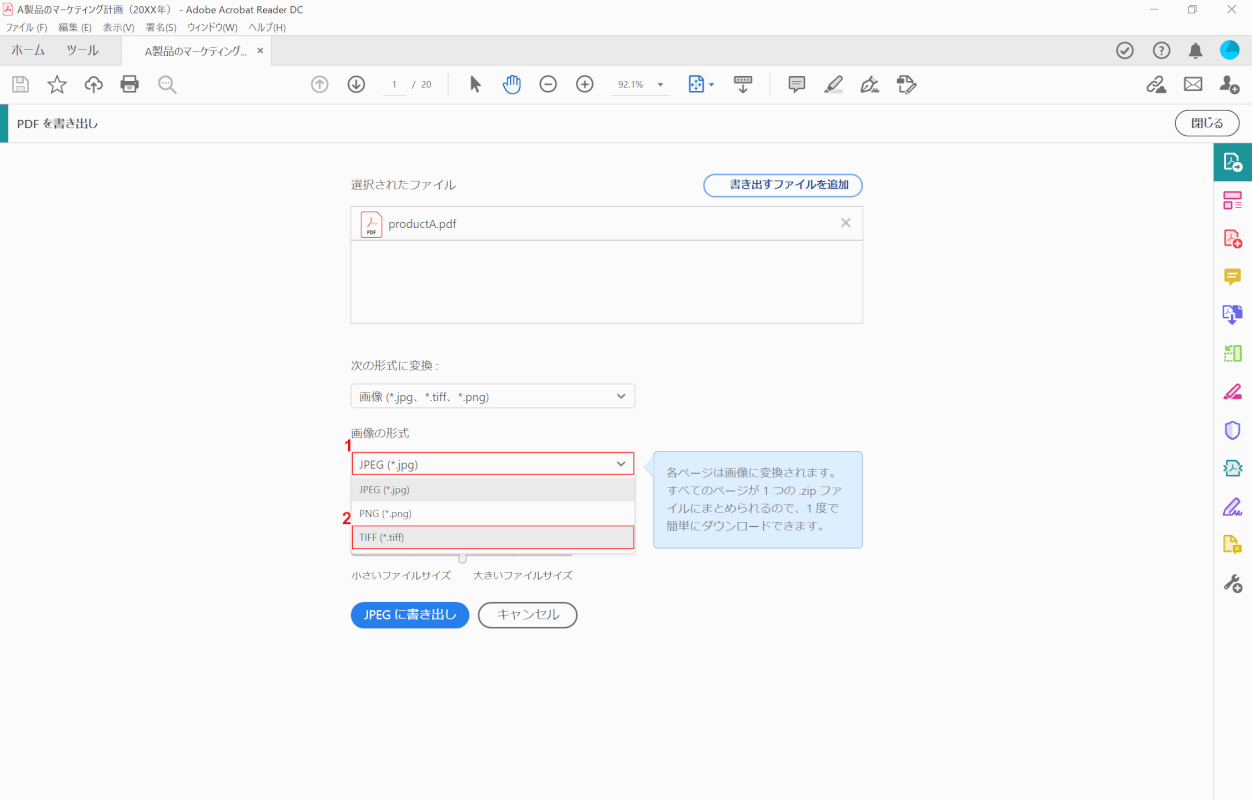Viewport: 1252px width, 800px height.
Task: Open the Protect shield tool in sidebar
Action: [x=1232, y=430]
